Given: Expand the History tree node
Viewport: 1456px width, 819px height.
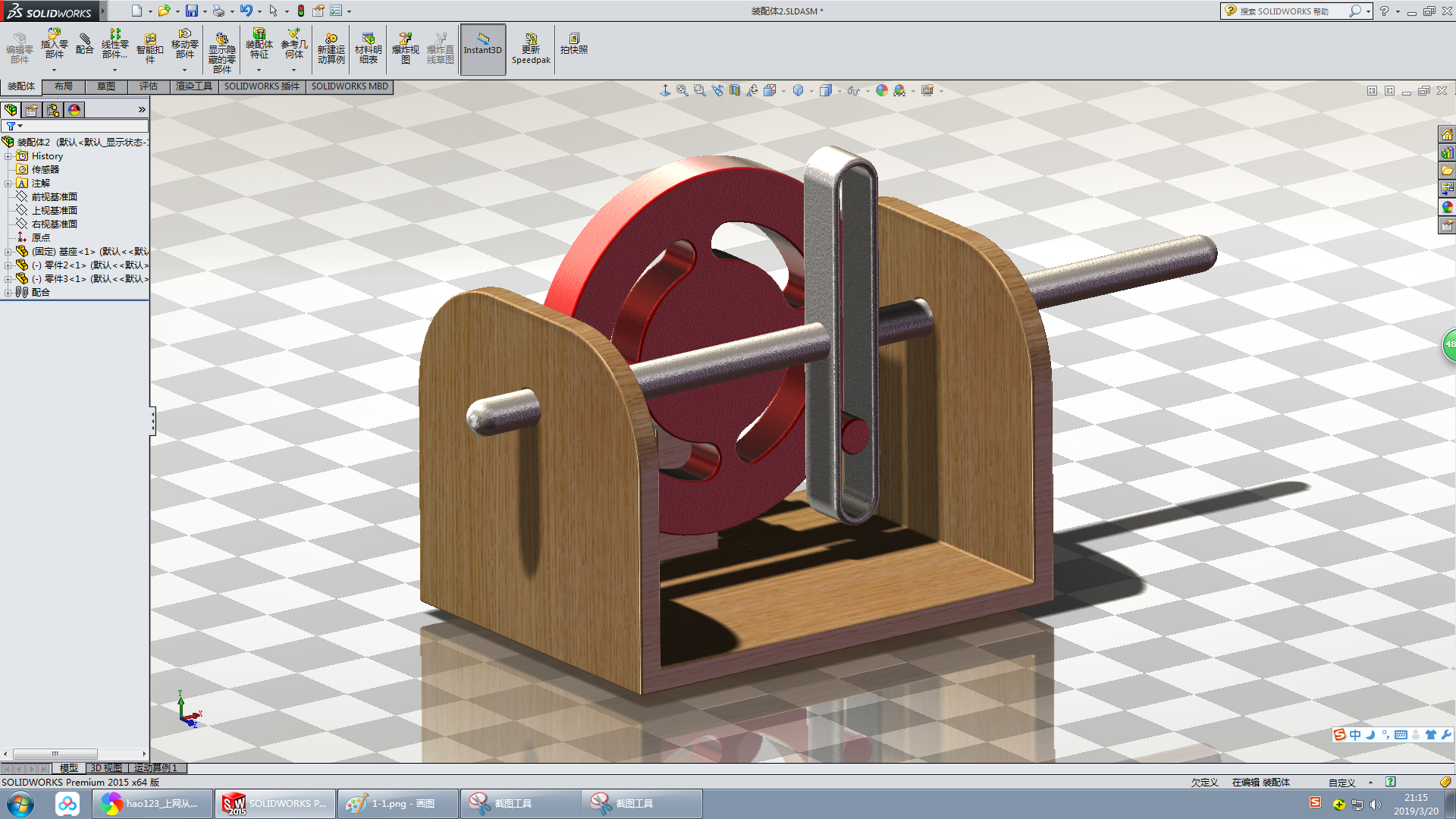Looking at the screenshot, I should [x=8, y=156].
